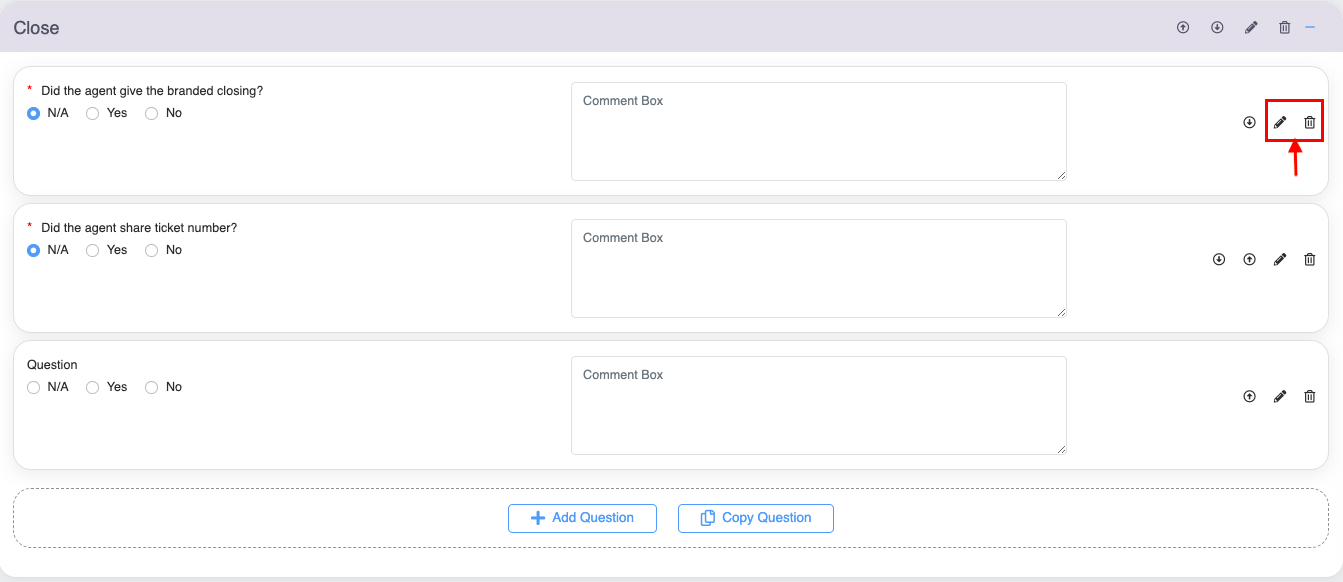Screen dimensions: 1343x582
Task: Move ticket number question up
Action: click(1249, 259)
